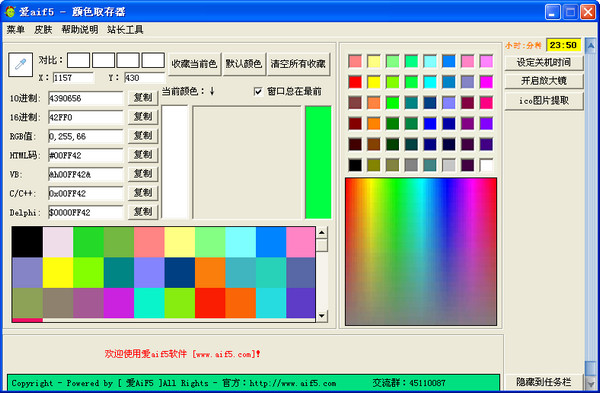Click the 隐藏到任务栏 button
Image resolution: width=600 pixels, height=393 pixels.
click(x=544, y=382)
